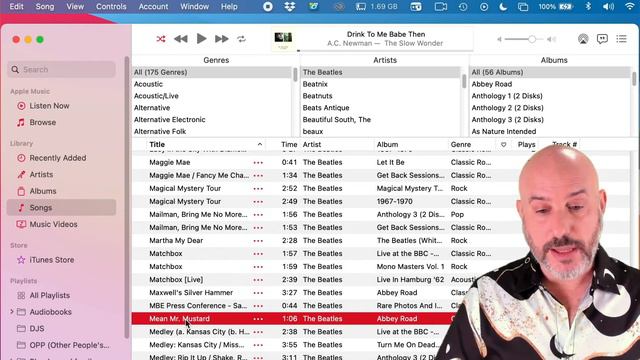Skip to previous track
This screenshot has width=640, height=360.
click(x=181, y=39)
